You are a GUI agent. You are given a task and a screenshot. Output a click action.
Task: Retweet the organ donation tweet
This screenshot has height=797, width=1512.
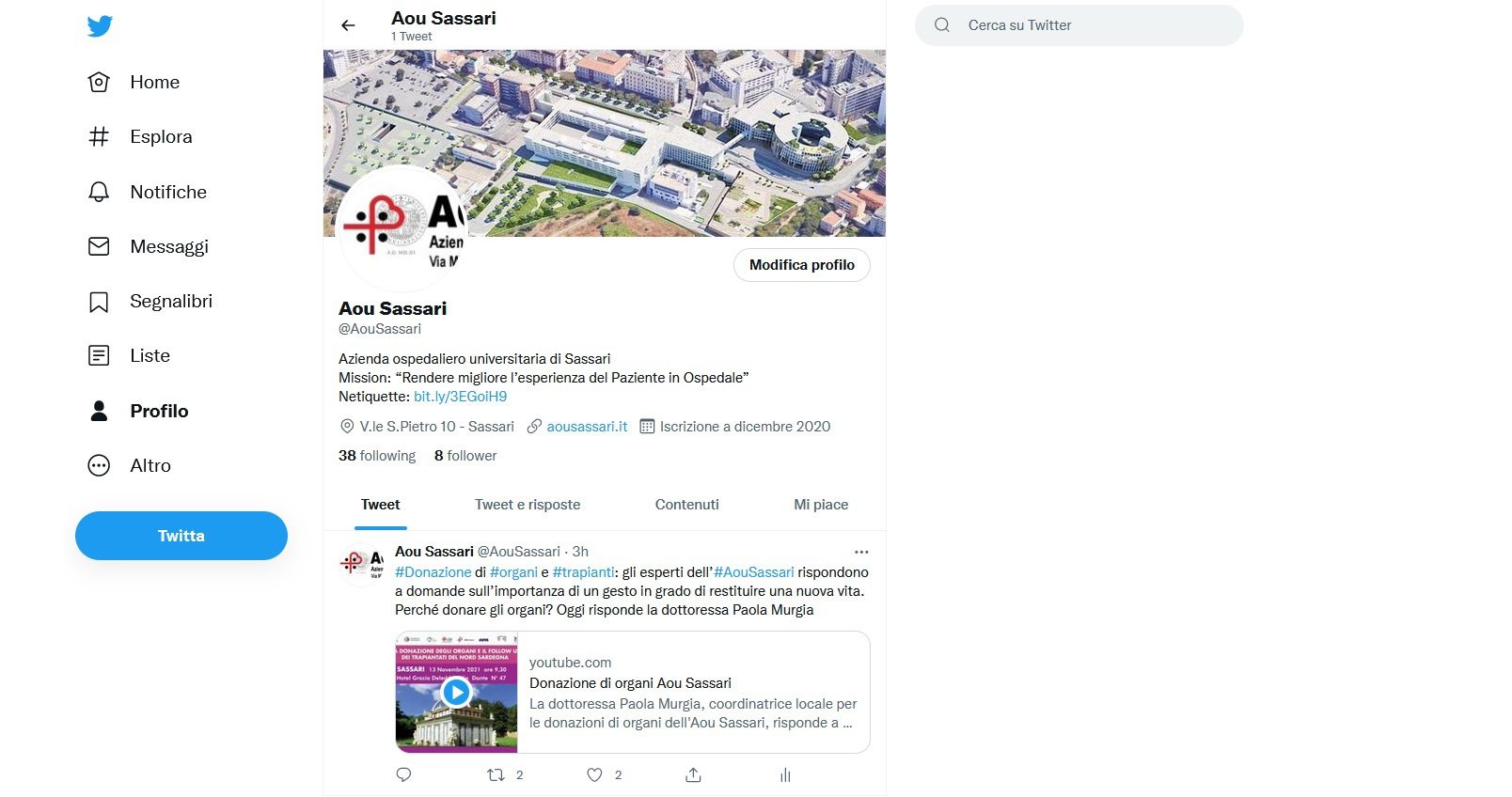point(496,774)
